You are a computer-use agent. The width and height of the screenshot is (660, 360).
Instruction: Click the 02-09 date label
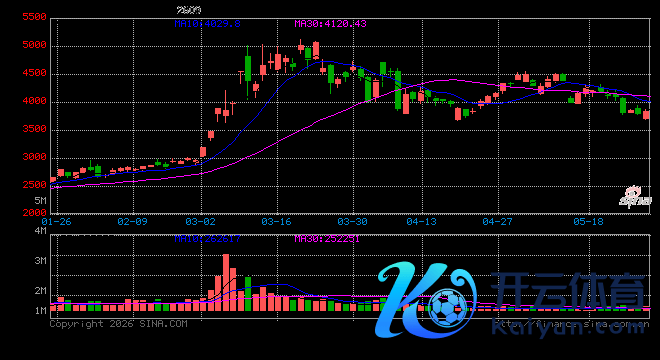click(x=132, y=221)
